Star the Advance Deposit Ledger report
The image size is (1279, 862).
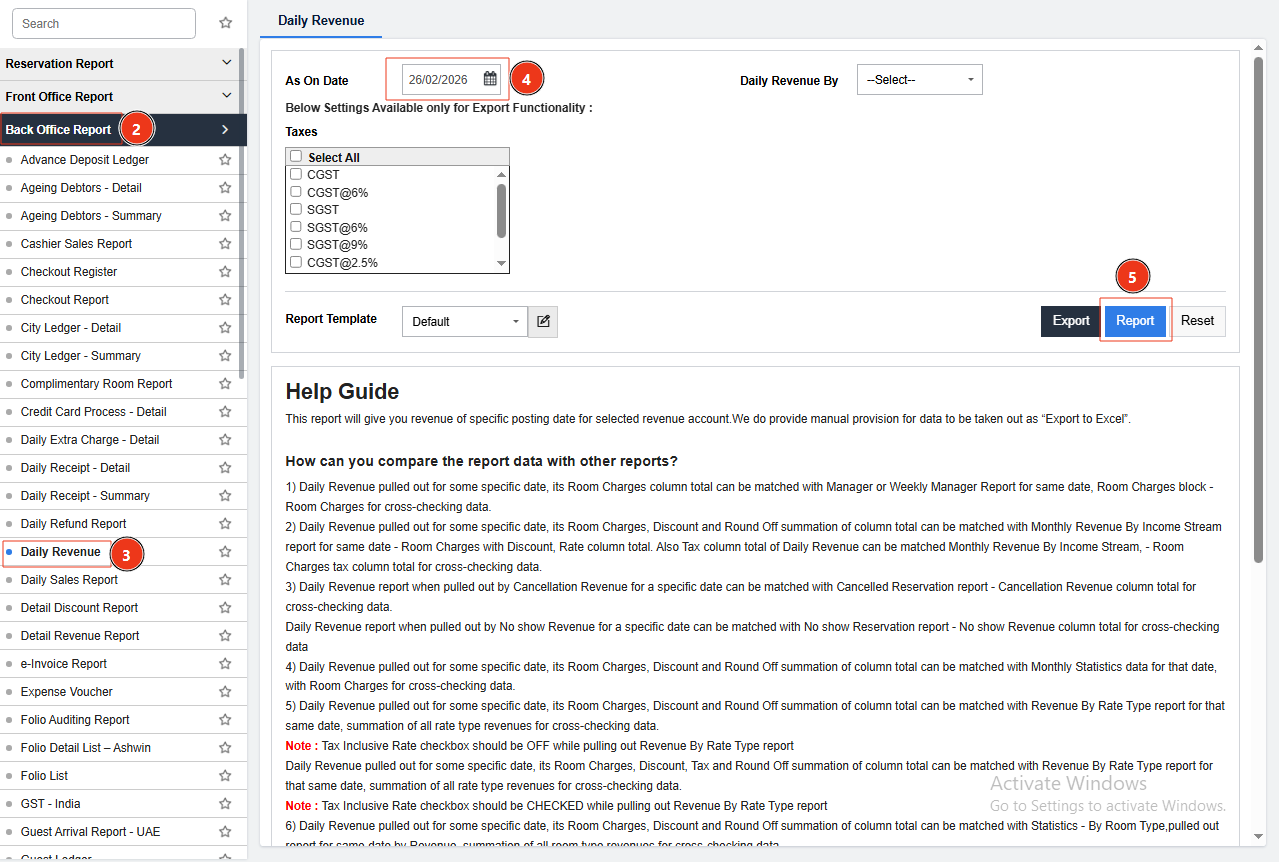point(225,160)
